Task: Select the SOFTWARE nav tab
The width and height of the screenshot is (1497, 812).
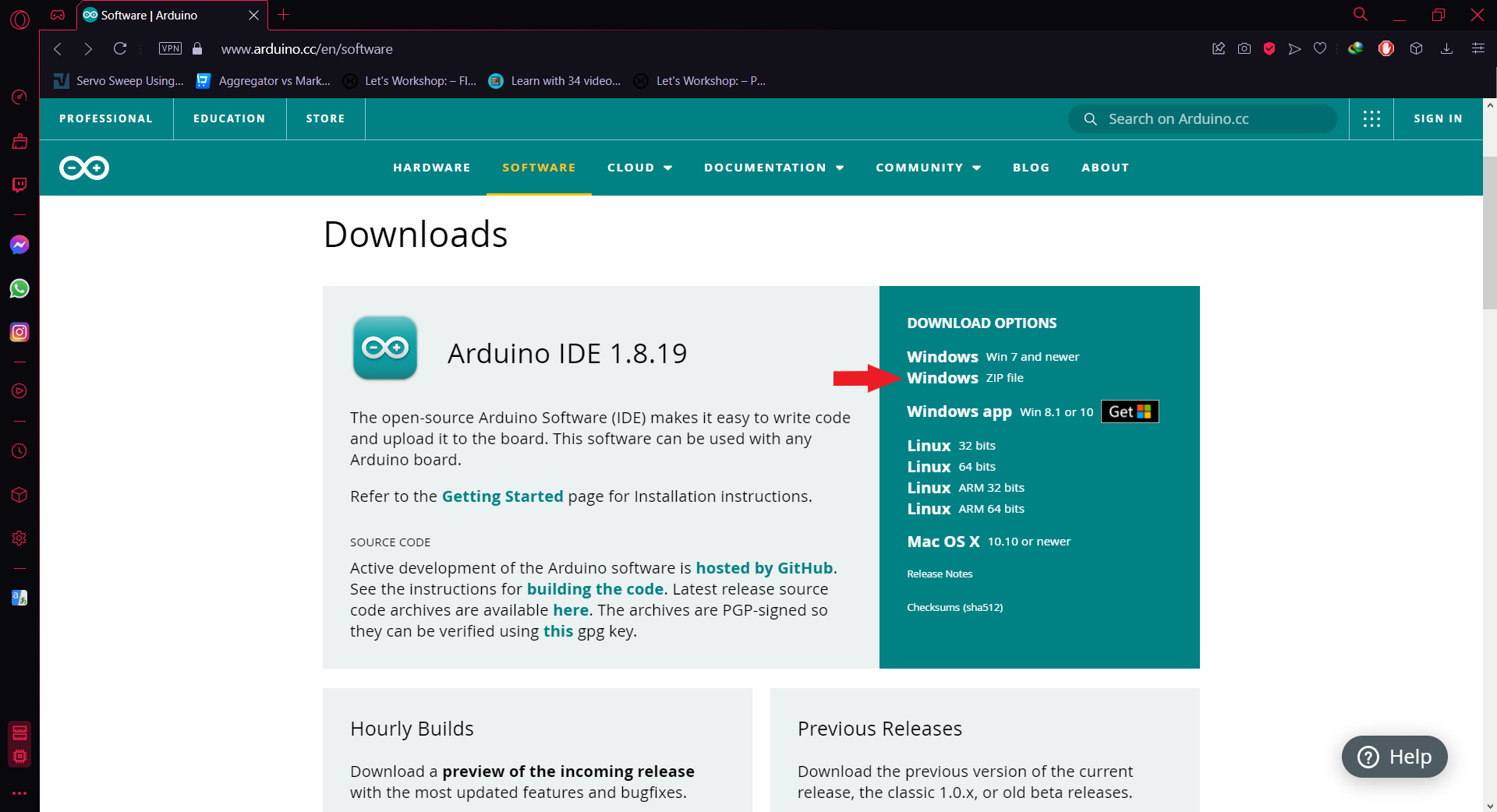Action: coord(539,168)
